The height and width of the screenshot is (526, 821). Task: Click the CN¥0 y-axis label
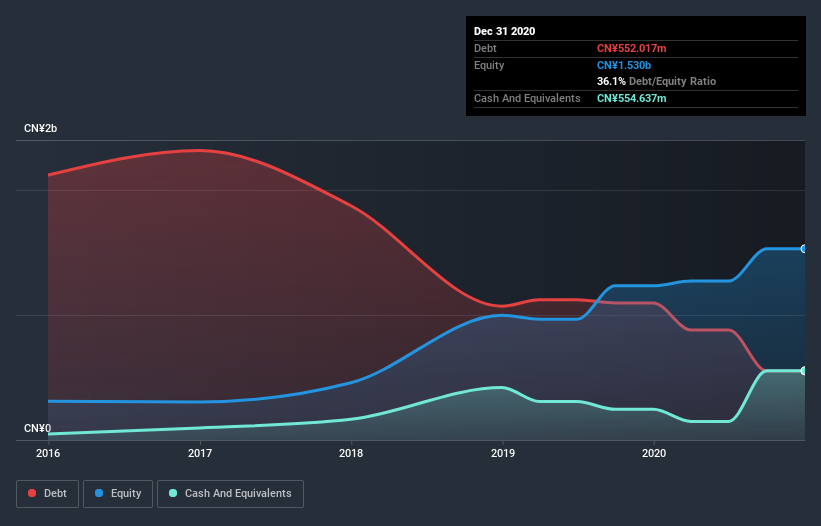click(x=37, y=428)
